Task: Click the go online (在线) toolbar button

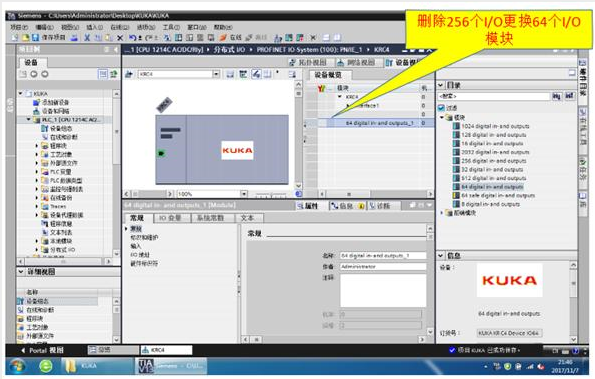Action: pyautogui.click(x=231, y=38)
